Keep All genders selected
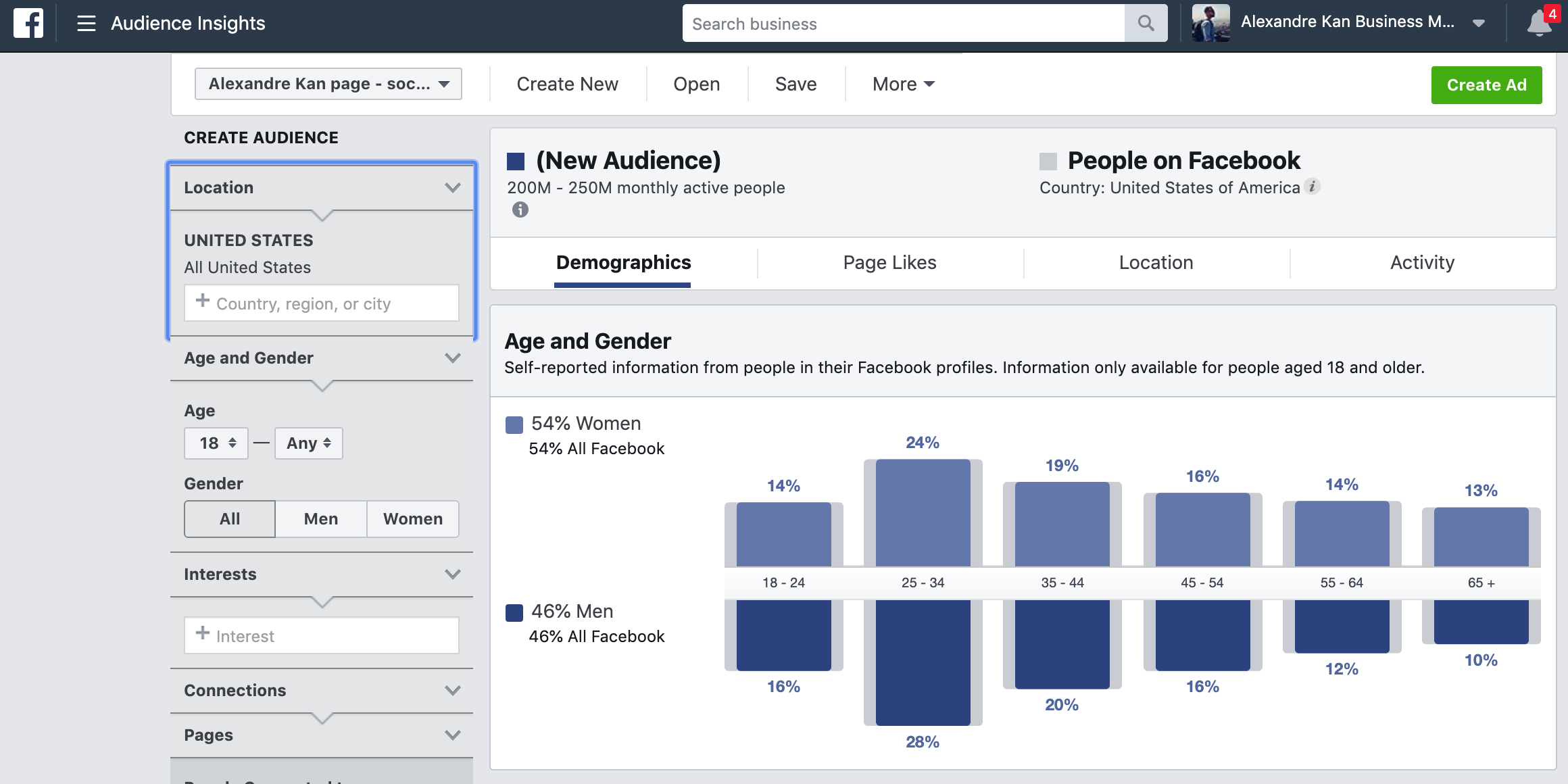Screen dimensions: 1568x784 pos(229,518)
